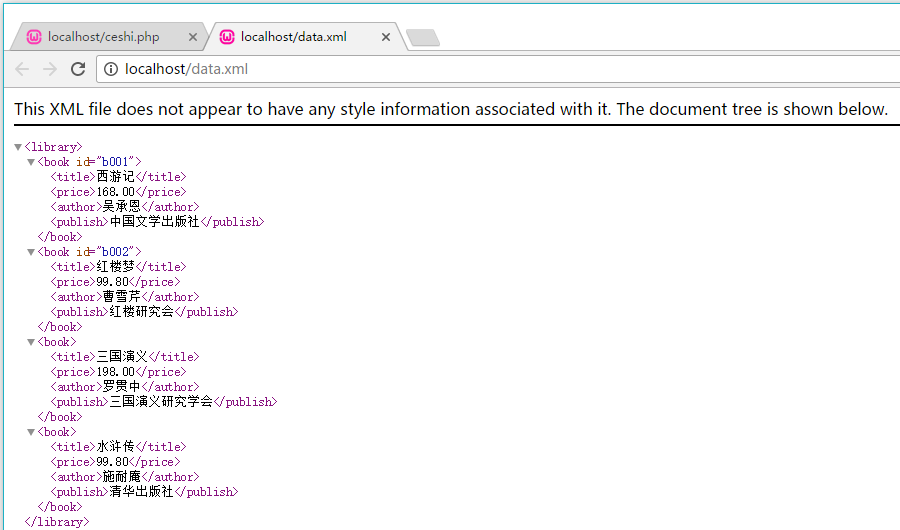Click the title text 水浒传
Image resolution: width=900 pixels, height=530 pixels.
click(x=115, y=447)
